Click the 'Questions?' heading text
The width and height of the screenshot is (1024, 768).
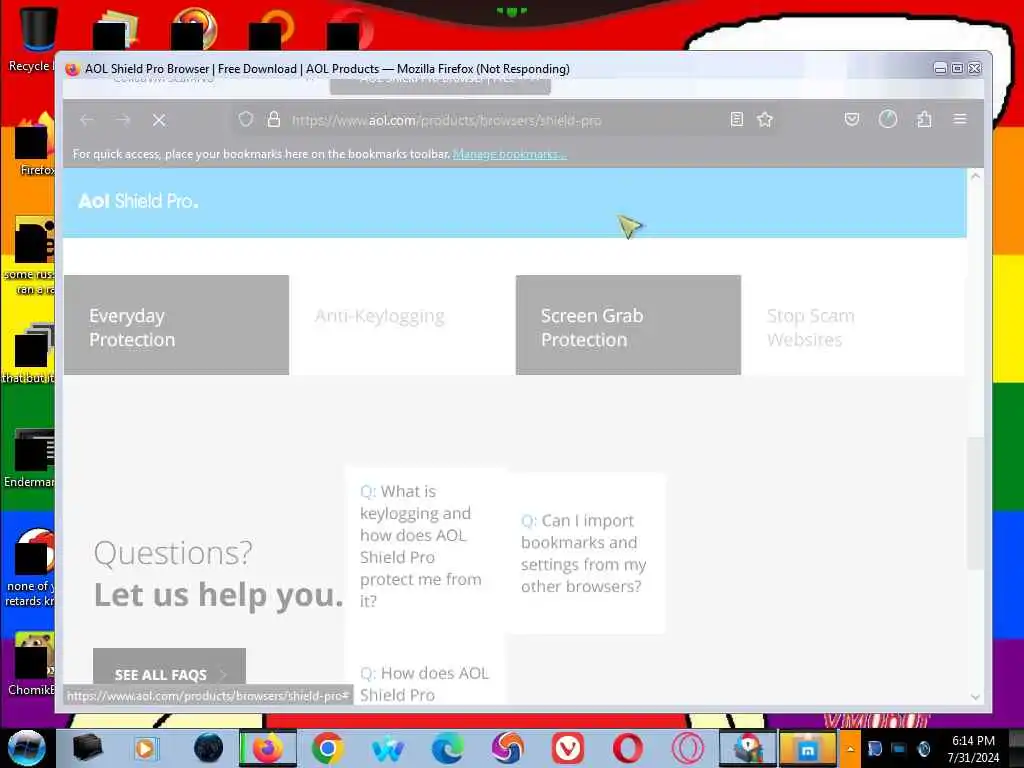point(173,552)
